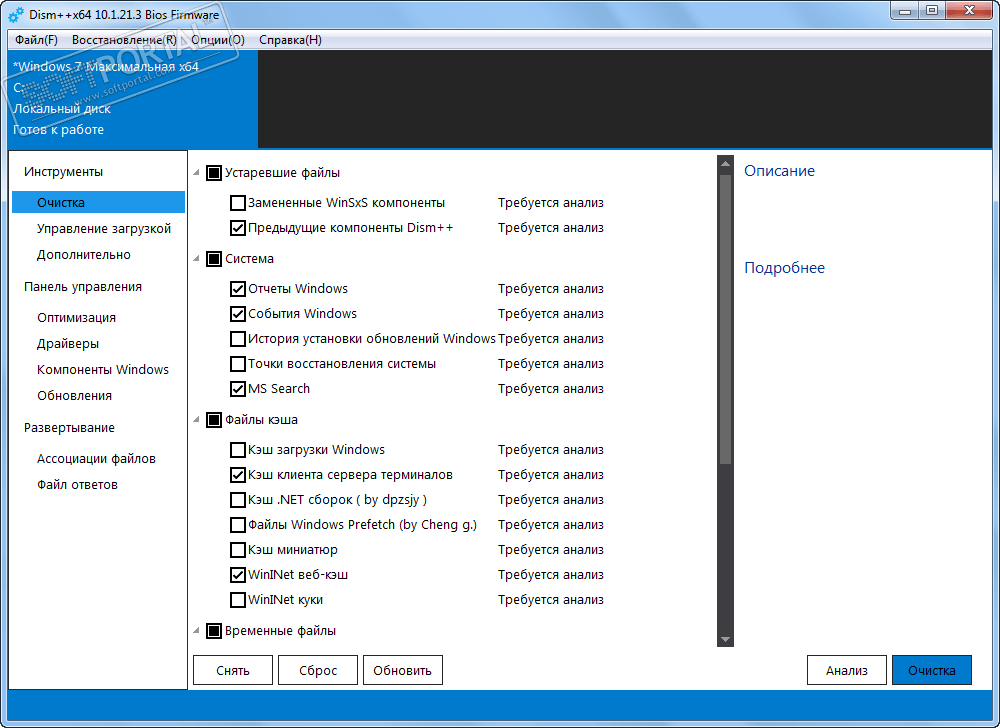Collapse the Система group arrow
The image size is (1000, 728).
(196, 259)
